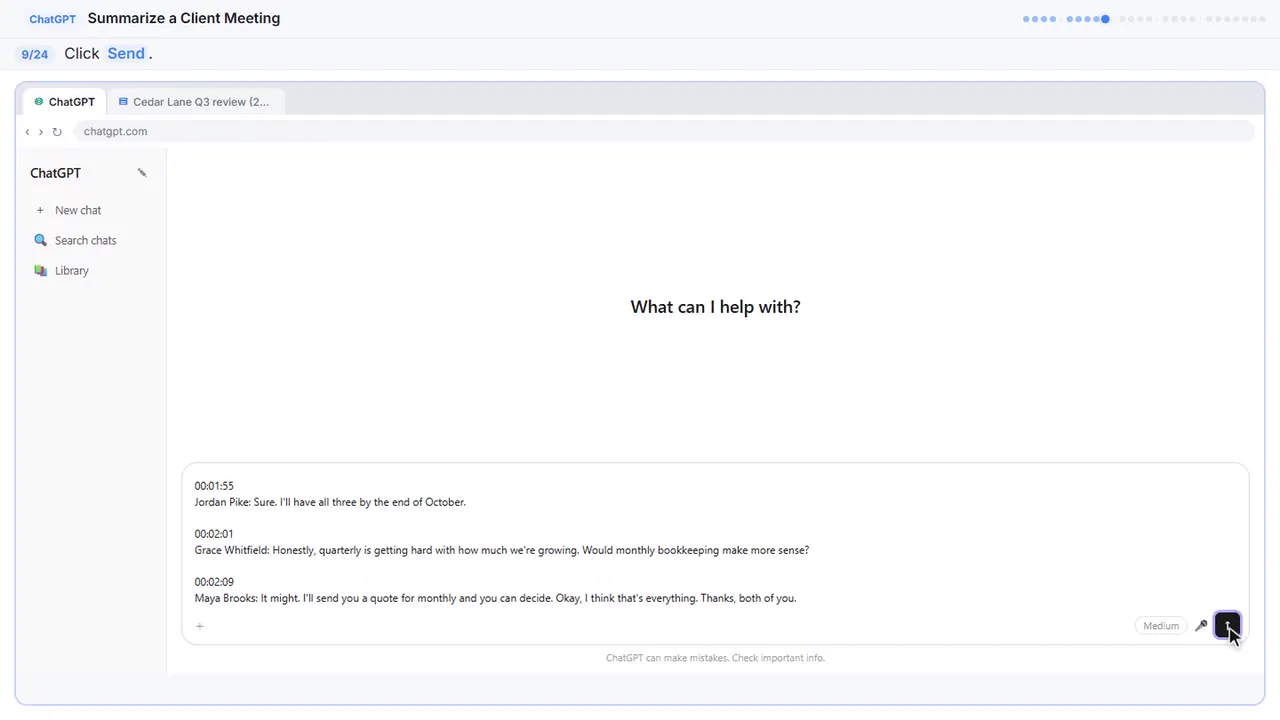Start voice input with the microphone icon

coord(1201,626)
